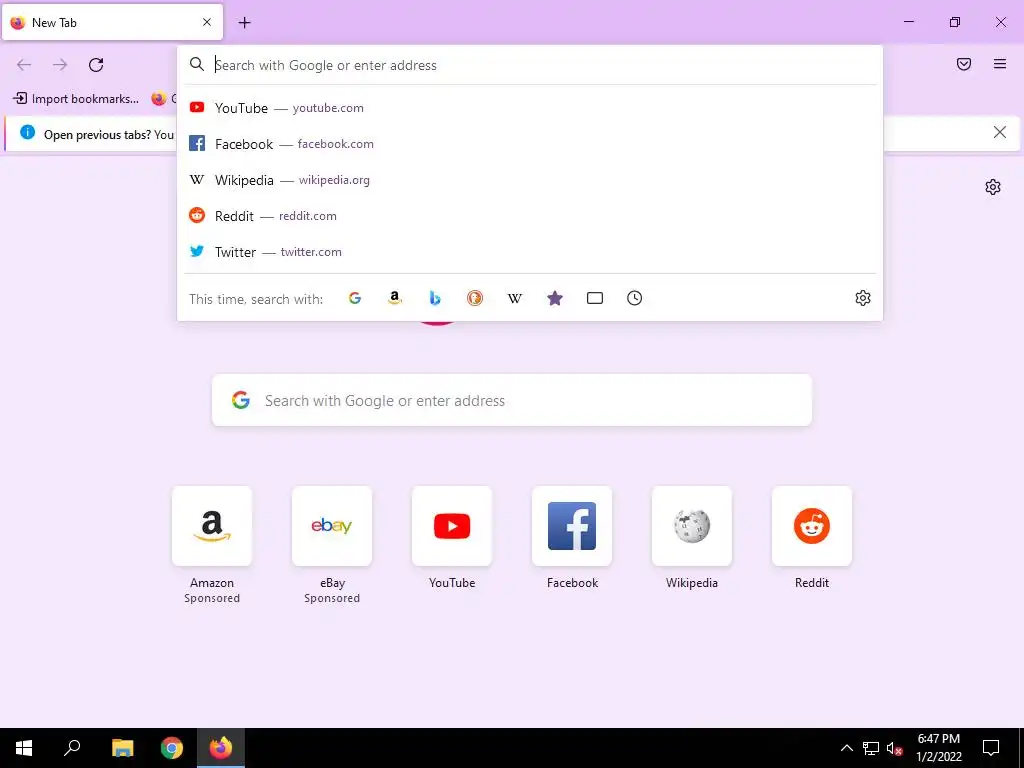
Task: Launch Chrome from the taskbar
Action: [172, 748]
